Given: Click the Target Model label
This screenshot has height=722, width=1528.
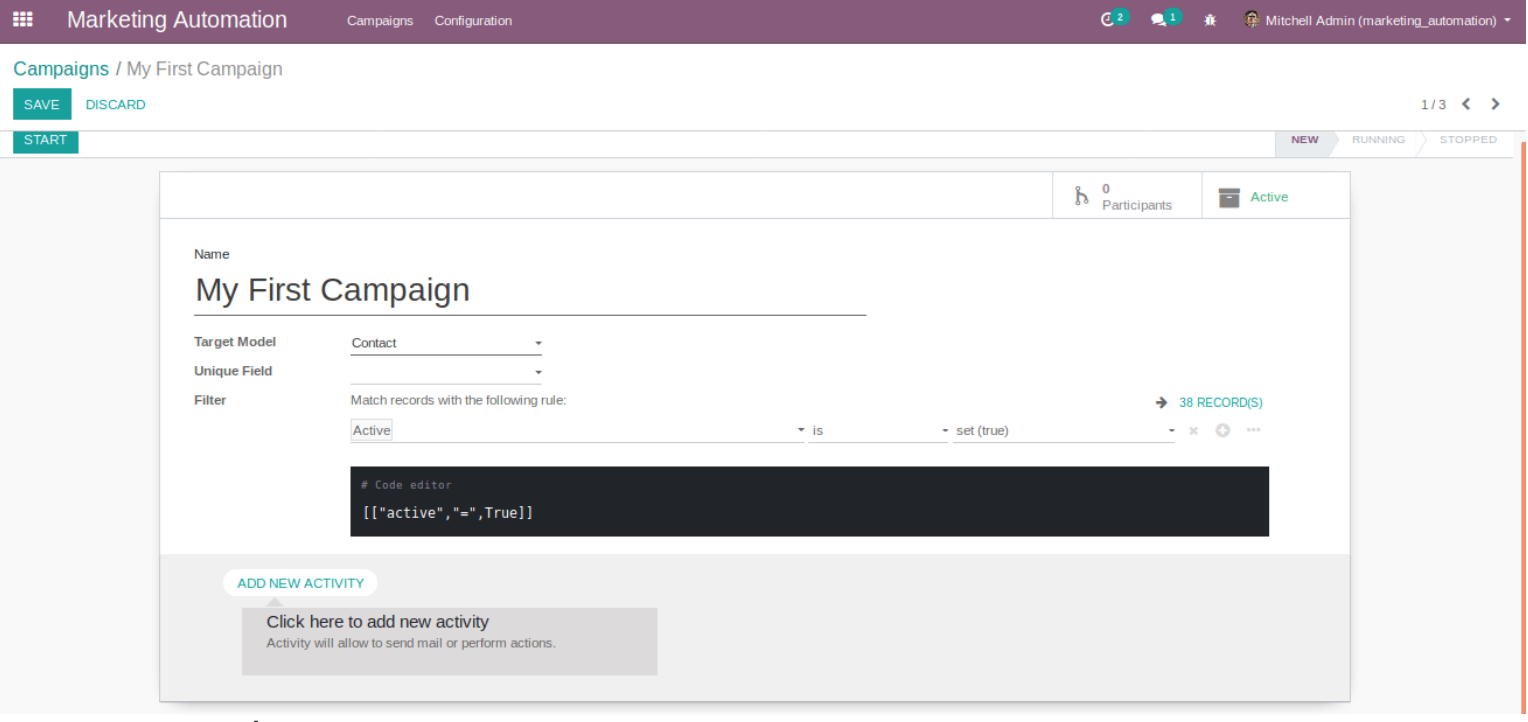Looking at the screenshot, I should pos(235,342).
